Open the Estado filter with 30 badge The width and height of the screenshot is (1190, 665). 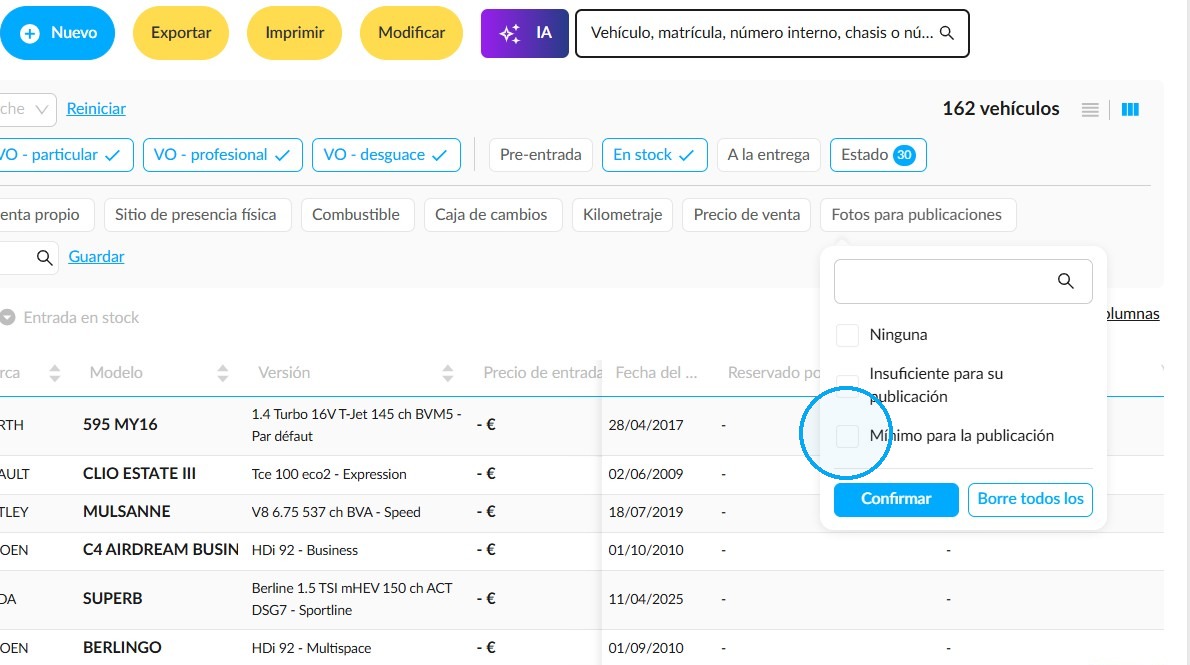pos(878,155)
